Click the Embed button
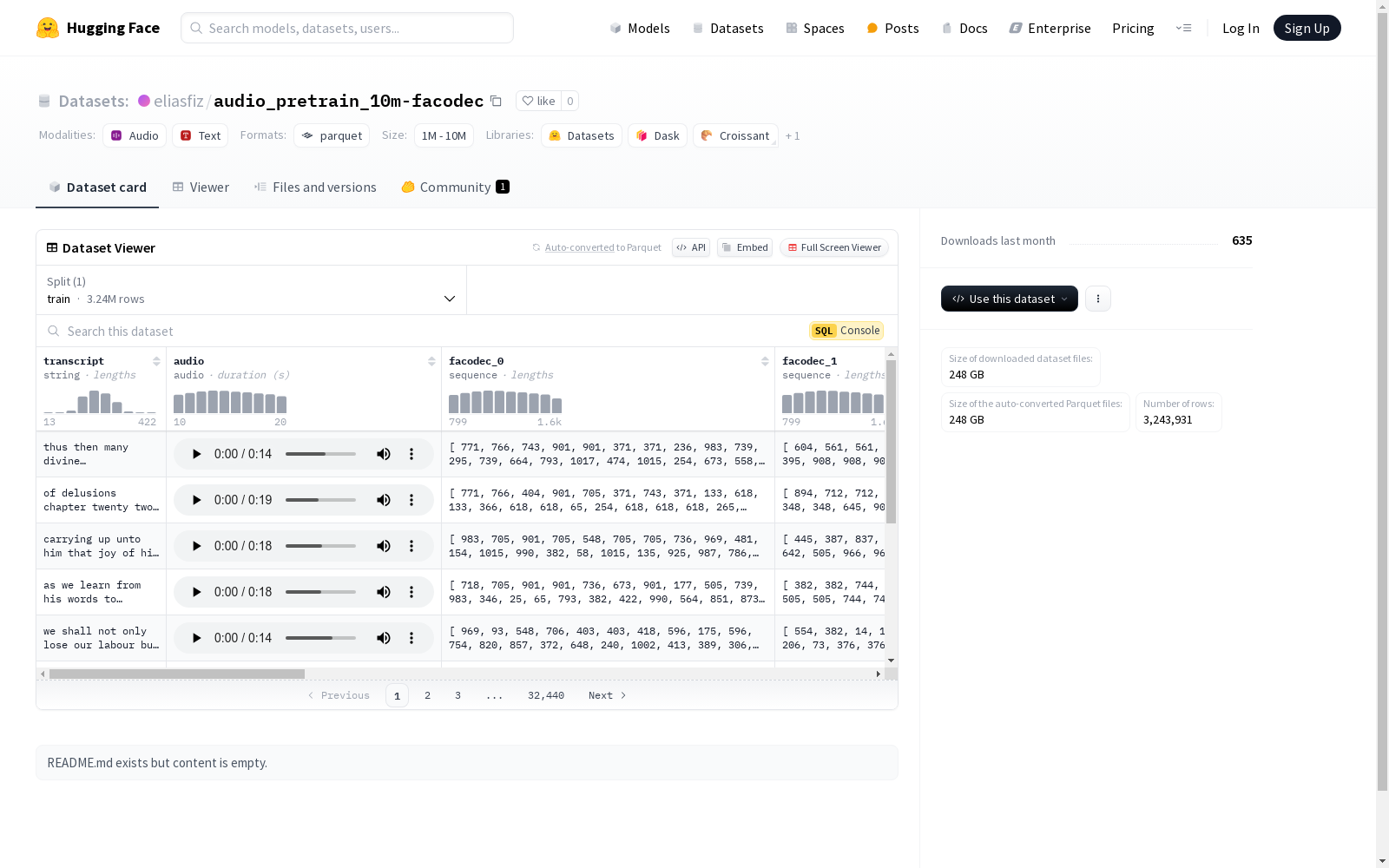 tap(745, 247)
